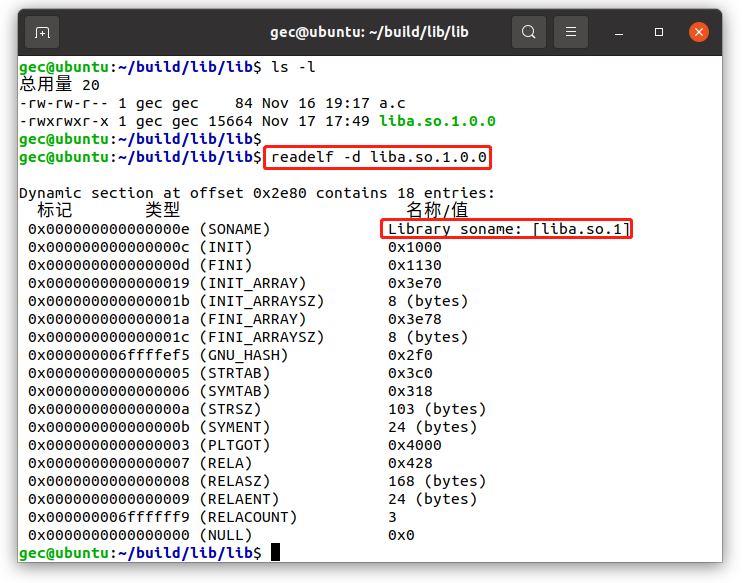Click the readelf -d liba.so.1.0.0 command

click(x=378, y=157)
